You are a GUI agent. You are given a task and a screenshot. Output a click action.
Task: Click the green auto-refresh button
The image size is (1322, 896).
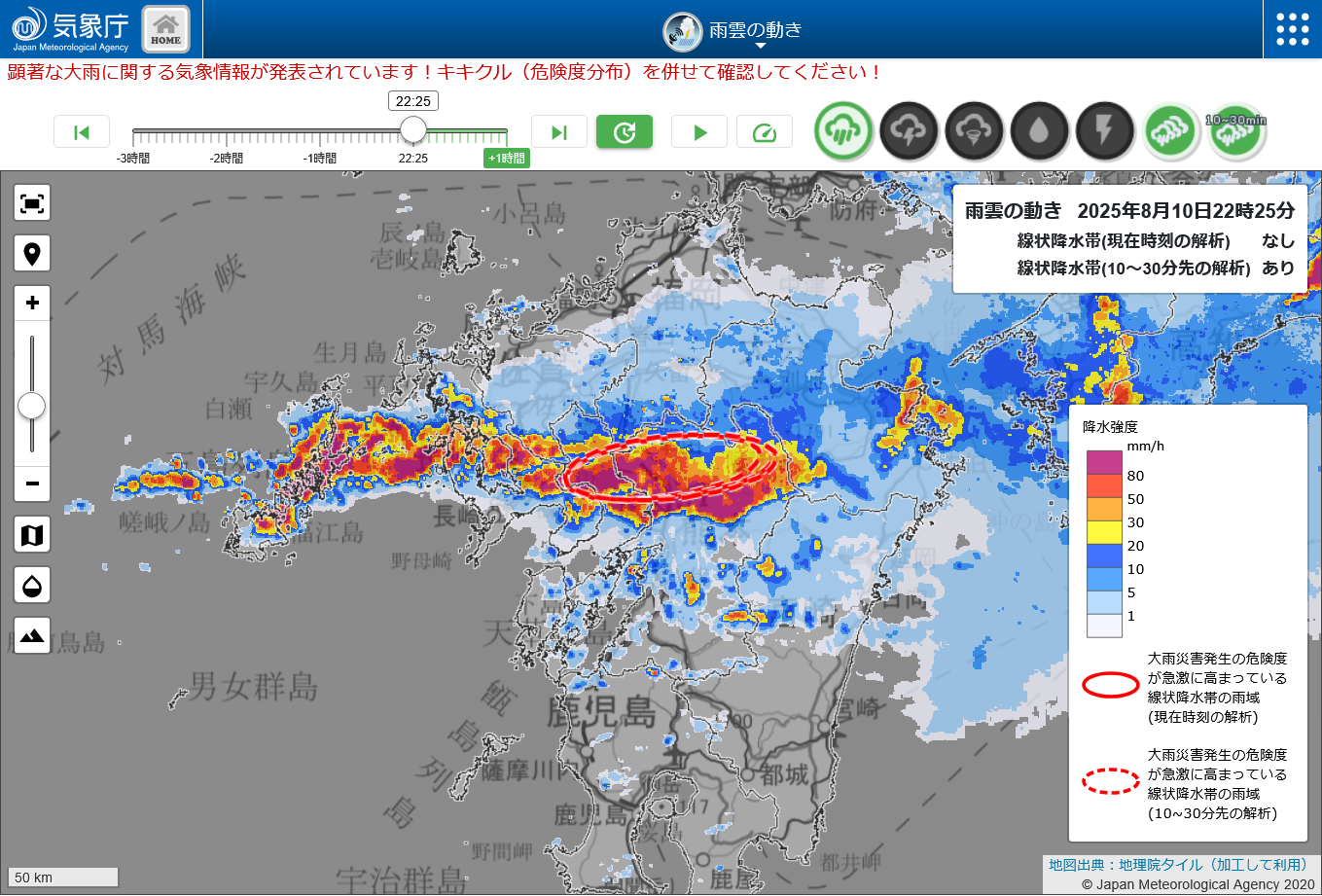coord(625,132)
